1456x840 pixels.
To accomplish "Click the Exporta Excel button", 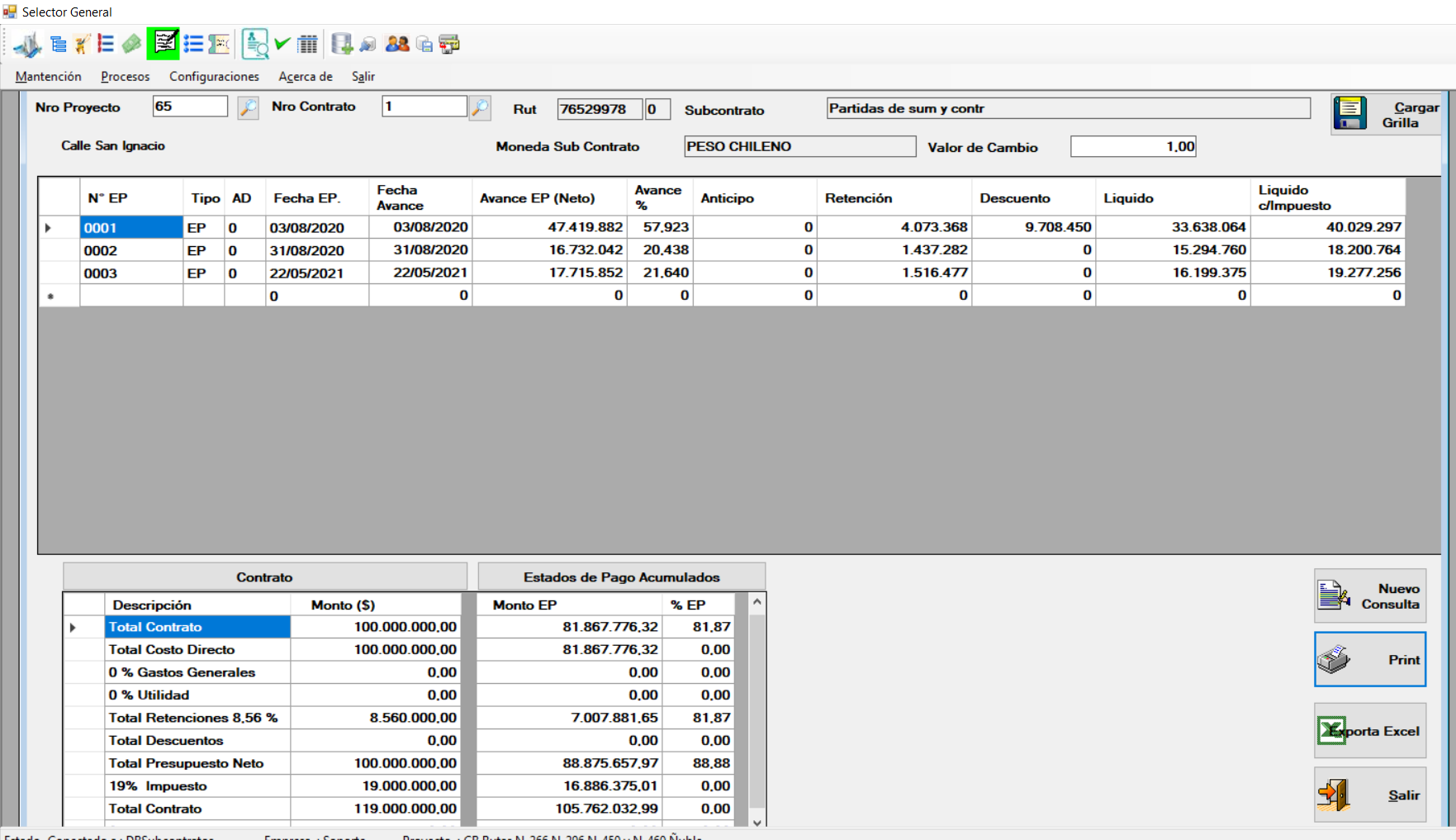I will [x=1370, y=731].
